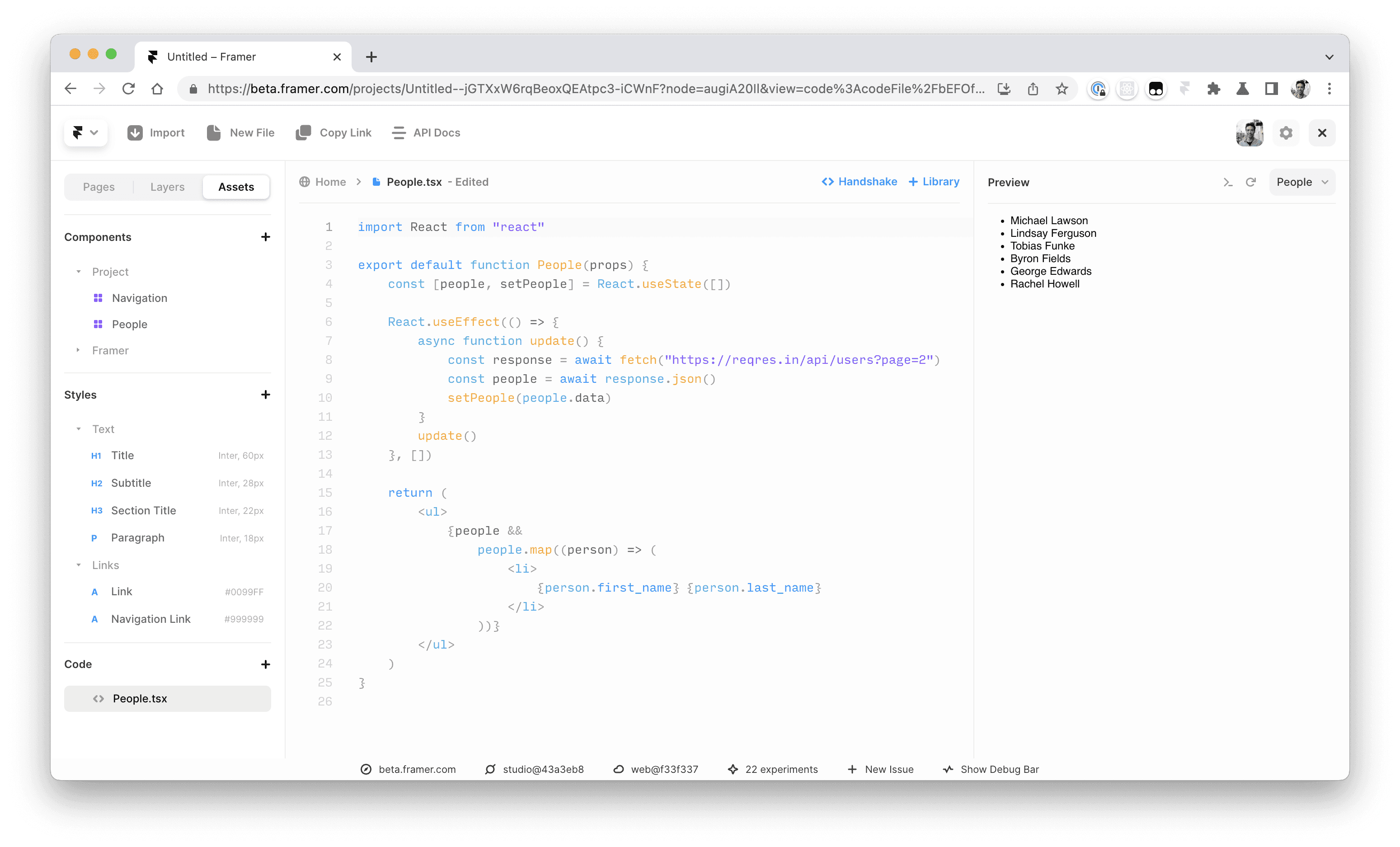Open the People preview dropdown

pos(1301,182)
